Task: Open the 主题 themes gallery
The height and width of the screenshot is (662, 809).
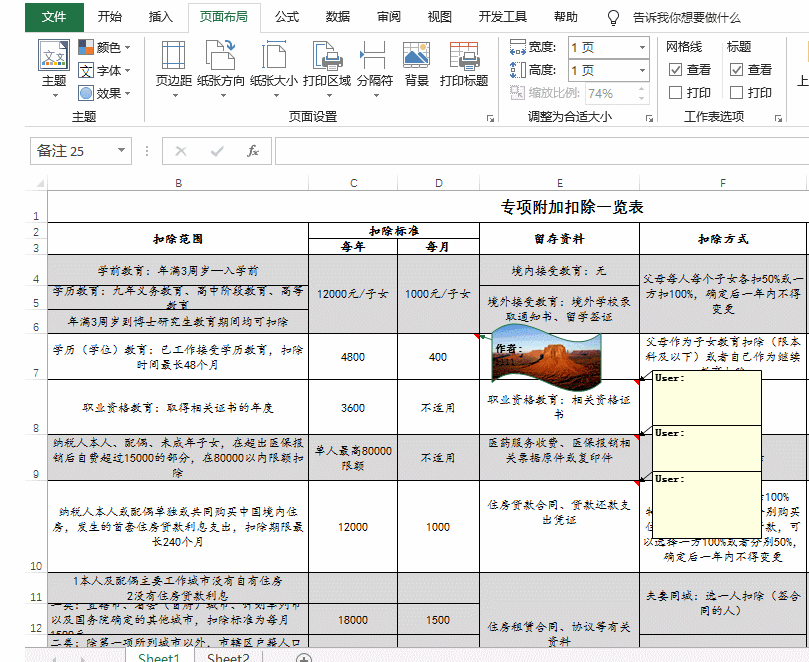Action: [x=54, y=69]
